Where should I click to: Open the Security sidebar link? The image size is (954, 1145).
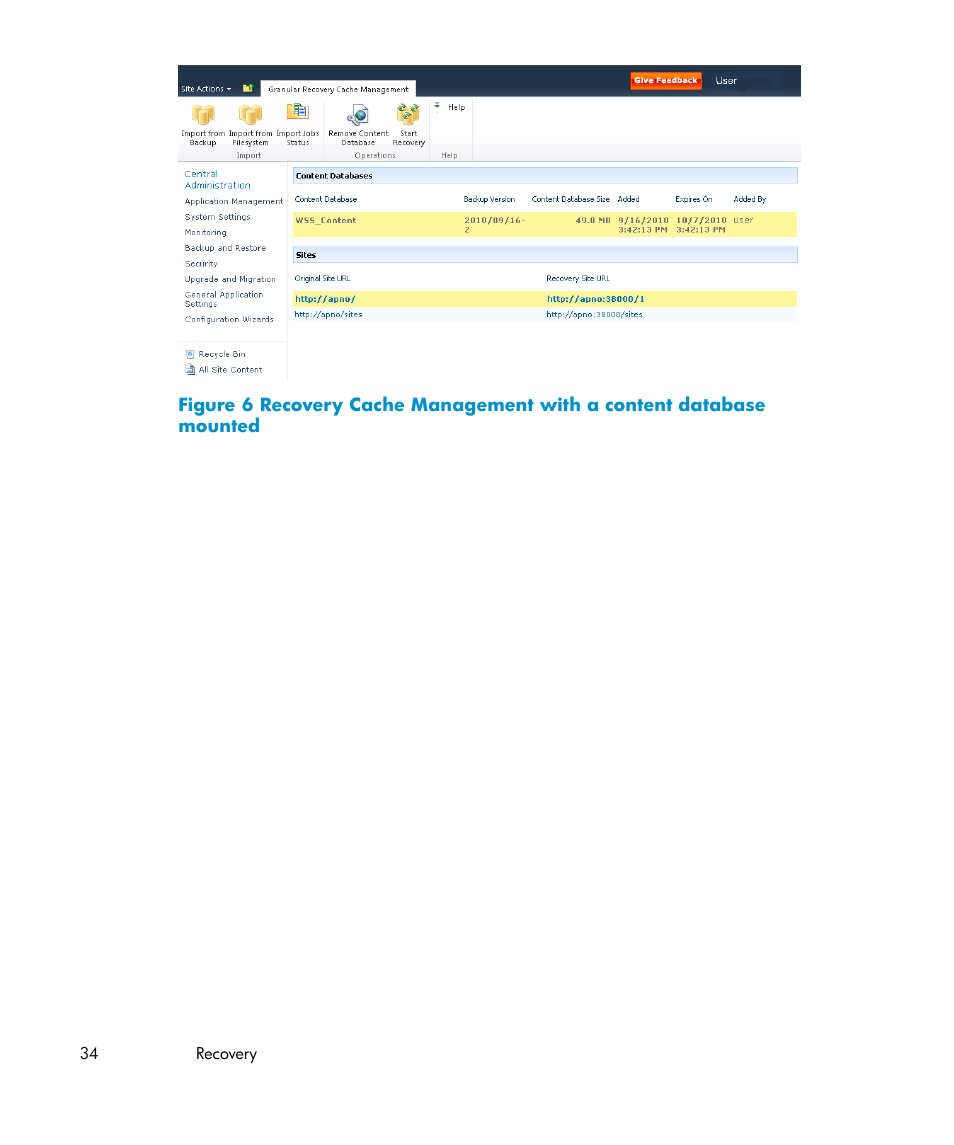tap(201, 264)
